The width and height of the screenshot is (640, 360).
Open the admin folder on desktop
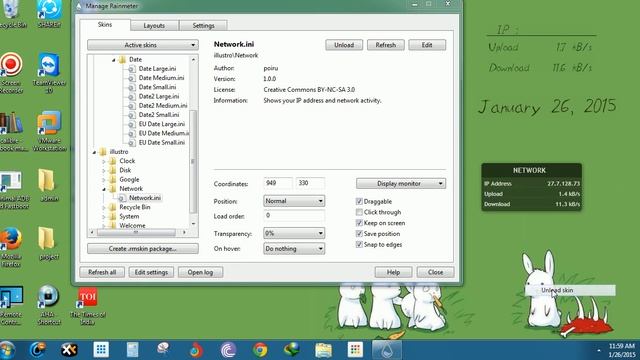coord(49,186)
